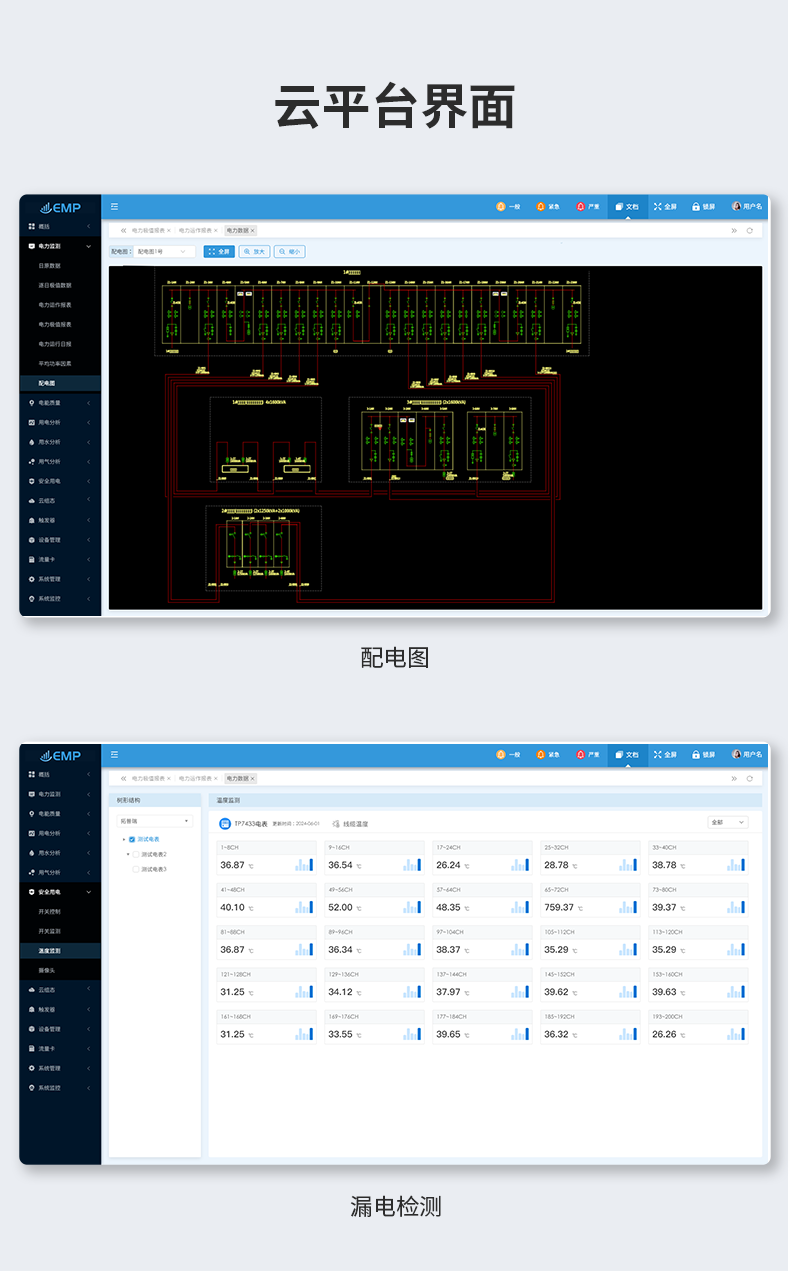The image size is (790, 1271).
Task: Open 严重 alarm icon in bottom screen
Action: (x=580, y=754)
